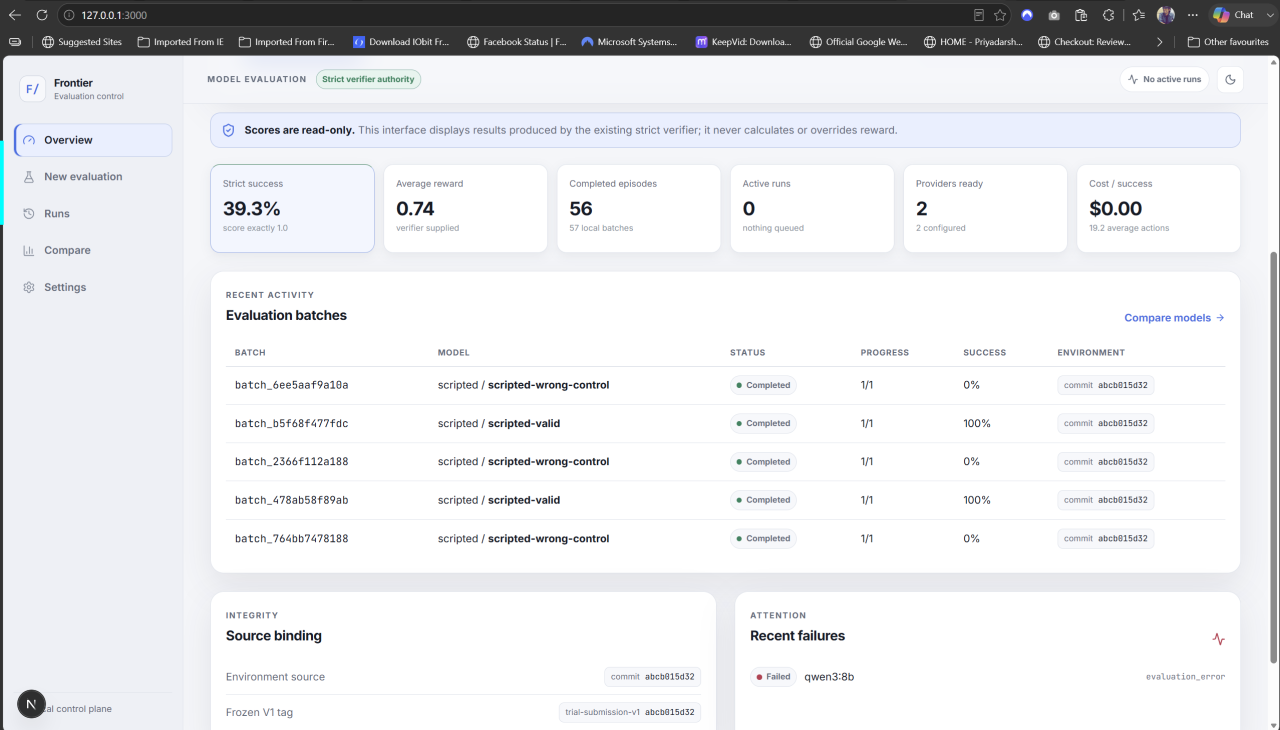Image resolution: width=1280 pixels, height=730 pixels.
Task: Open the Other favourites folder
Action: click(x=1228, y=42)
